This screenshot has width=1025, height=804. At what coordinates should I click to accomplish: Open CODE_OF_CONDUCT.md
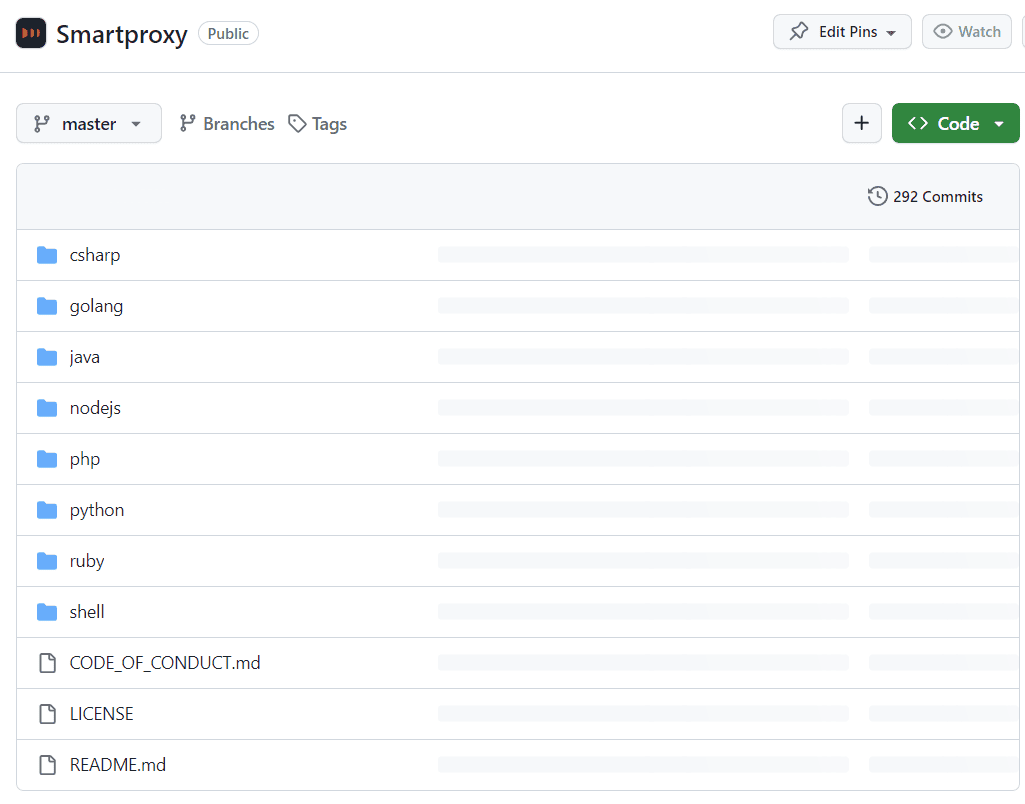(164, 662)
